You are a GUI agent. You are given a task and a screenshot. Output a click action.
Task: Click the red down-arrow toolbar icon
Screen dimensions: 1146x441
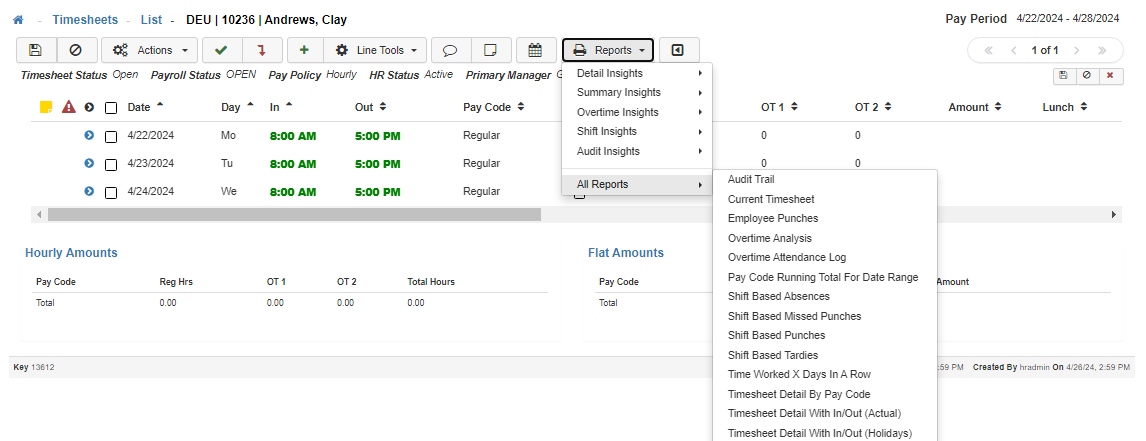point(262,50)
